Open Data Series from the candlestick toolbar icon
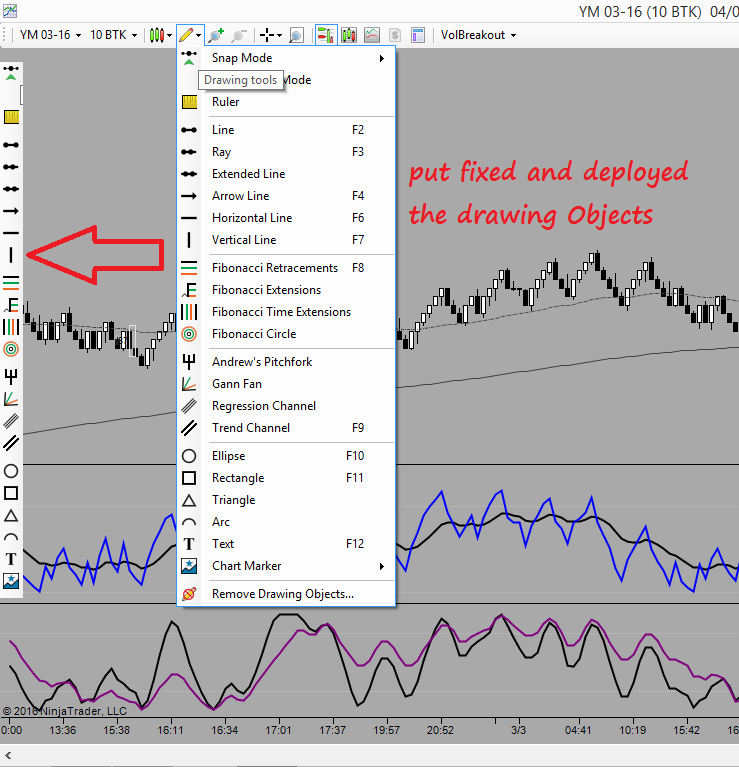Screen dimensions: 739x767 point(349,35)
